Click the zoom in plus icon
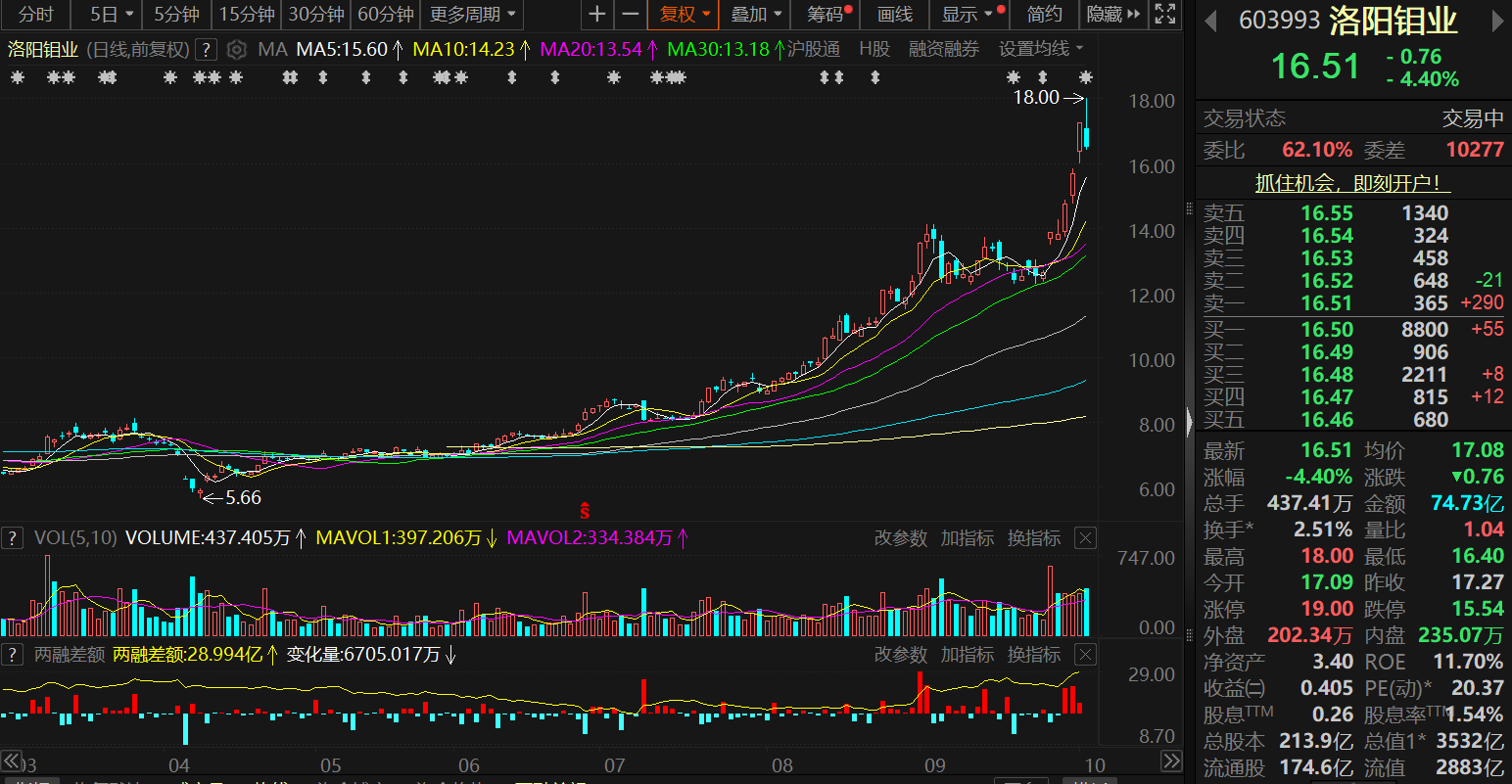1512x784 pixels. pyautogui.click(x=596, y=15)
